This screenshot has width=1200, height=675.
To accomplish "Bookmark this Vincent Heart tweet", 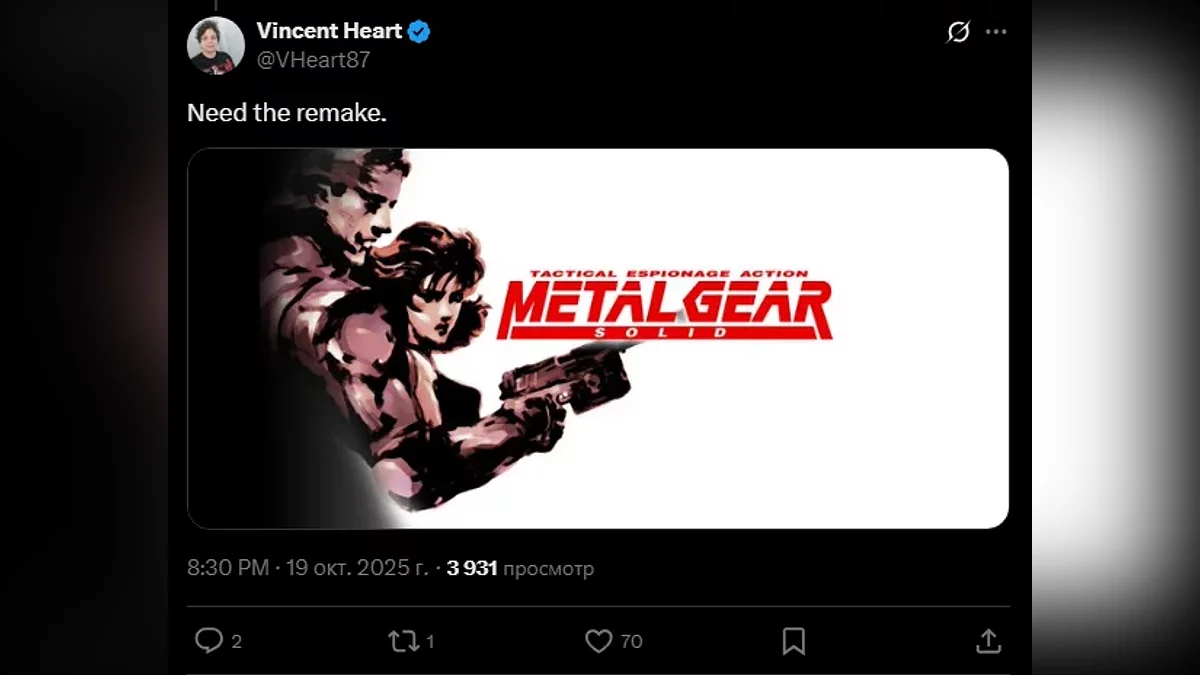I will [793, 641].
